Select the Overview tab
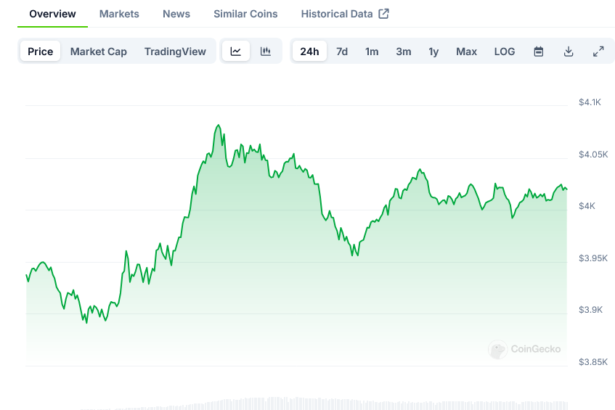 pos(52,14)
